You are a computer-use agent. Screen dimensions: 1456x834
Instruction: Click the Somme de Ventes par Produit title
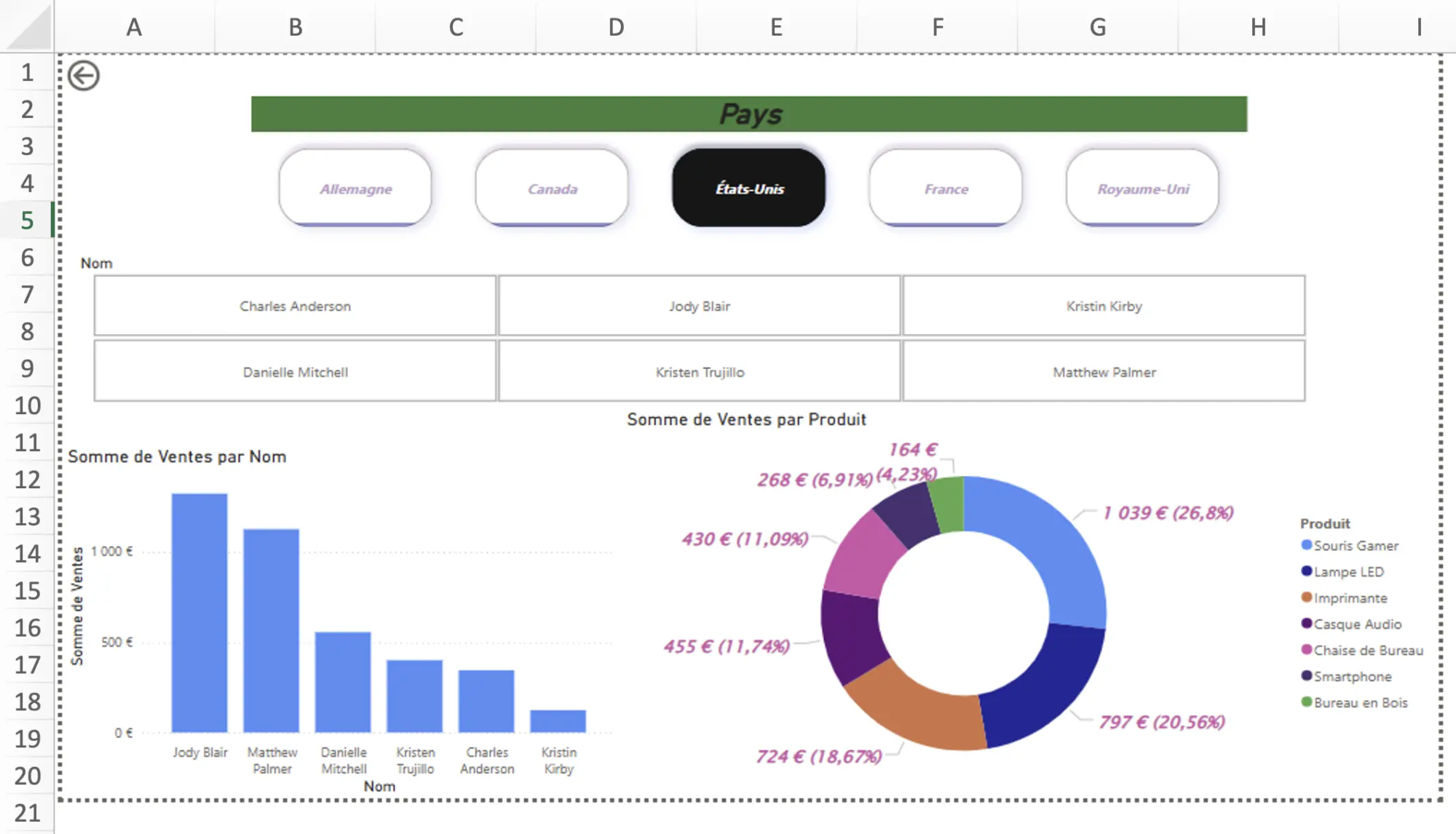746,419
